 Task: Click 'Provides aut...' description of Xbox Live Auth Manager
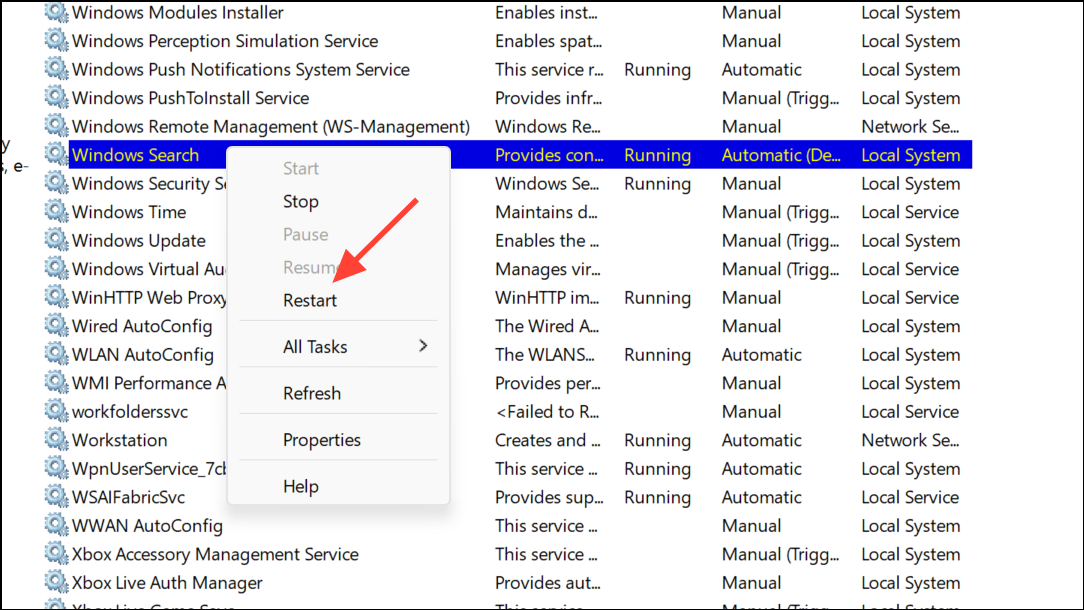[548, 583]
